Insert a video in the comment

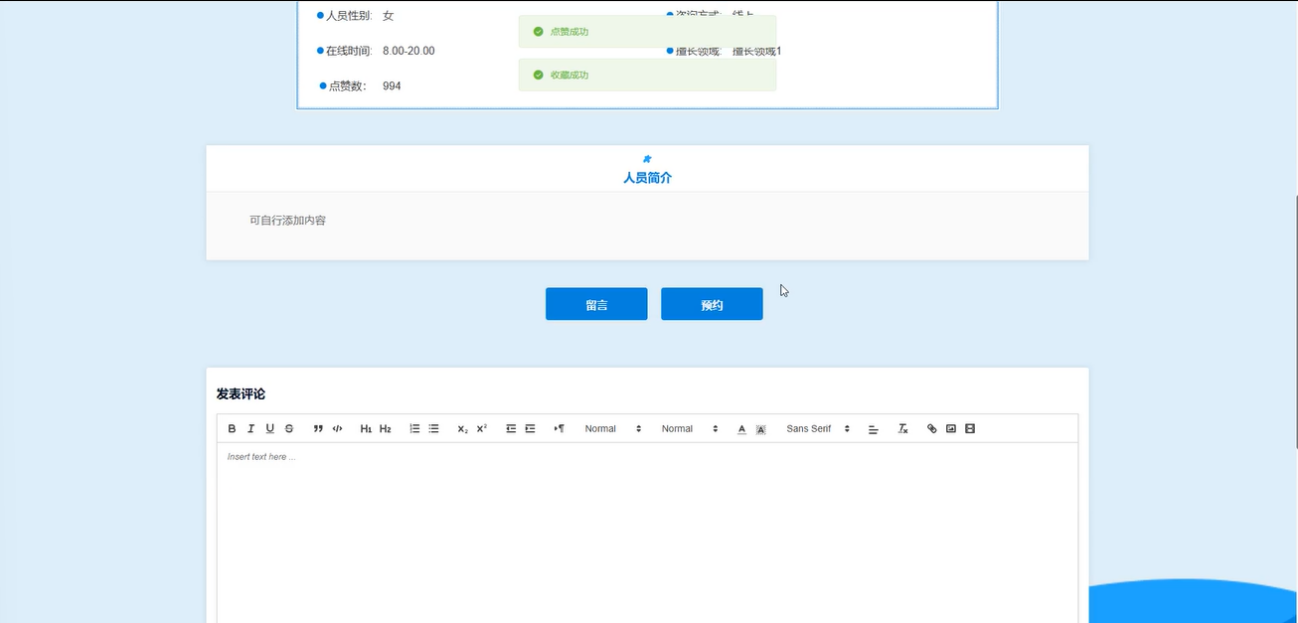click(970, 429)
